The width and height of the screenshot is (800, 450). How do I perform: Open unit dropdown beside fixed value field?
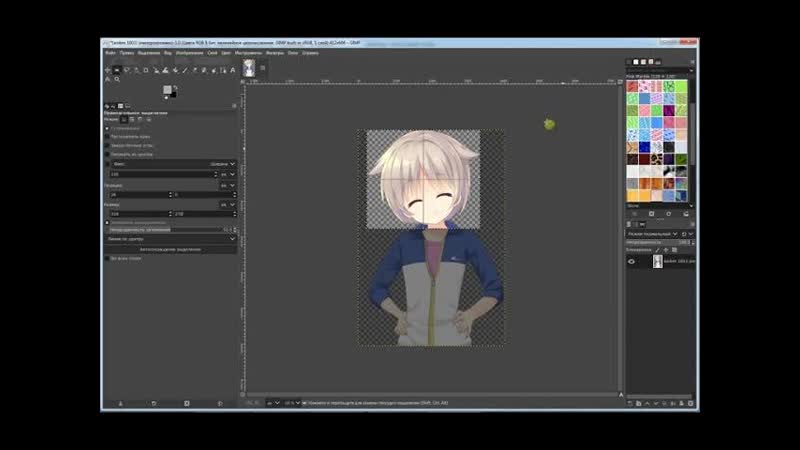click(228, 174)
